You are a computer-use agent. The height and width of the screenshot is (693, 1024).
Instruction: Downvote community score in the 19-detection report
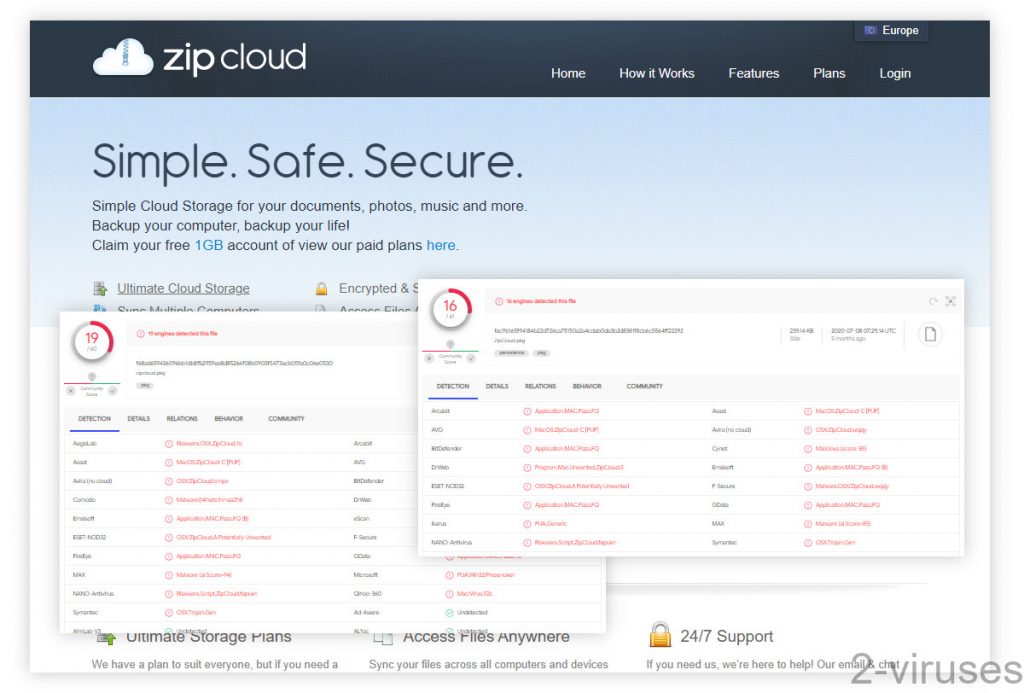tap(71, 390)
